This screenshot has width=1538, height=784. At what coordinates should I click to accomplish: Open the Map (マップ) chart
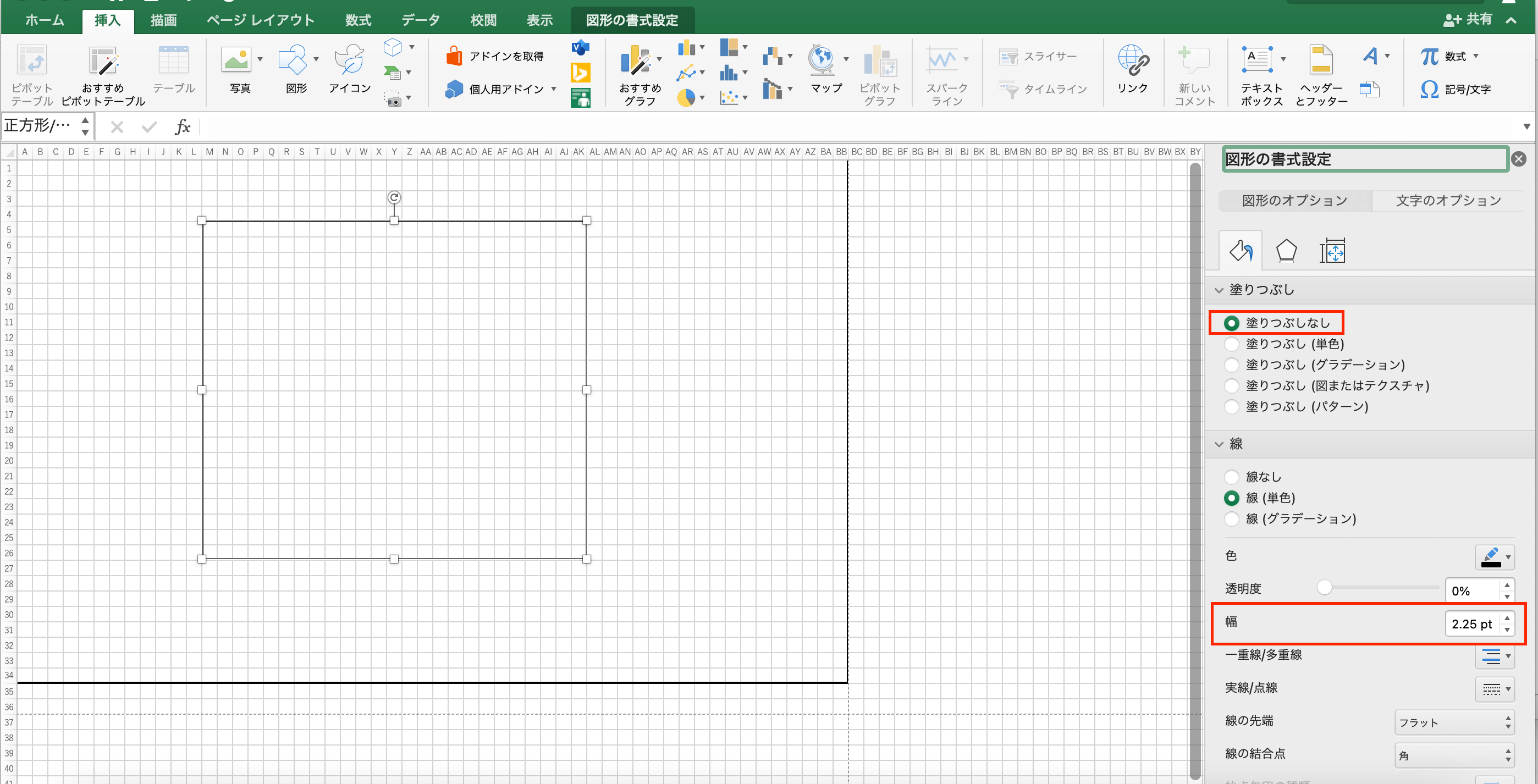point(826,69)
